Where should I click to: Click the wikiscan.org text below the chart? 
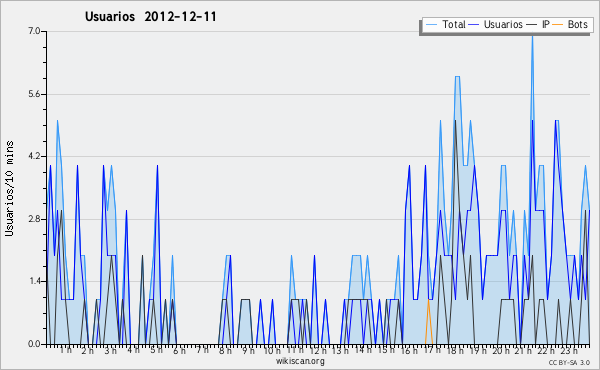coord(300,361)
